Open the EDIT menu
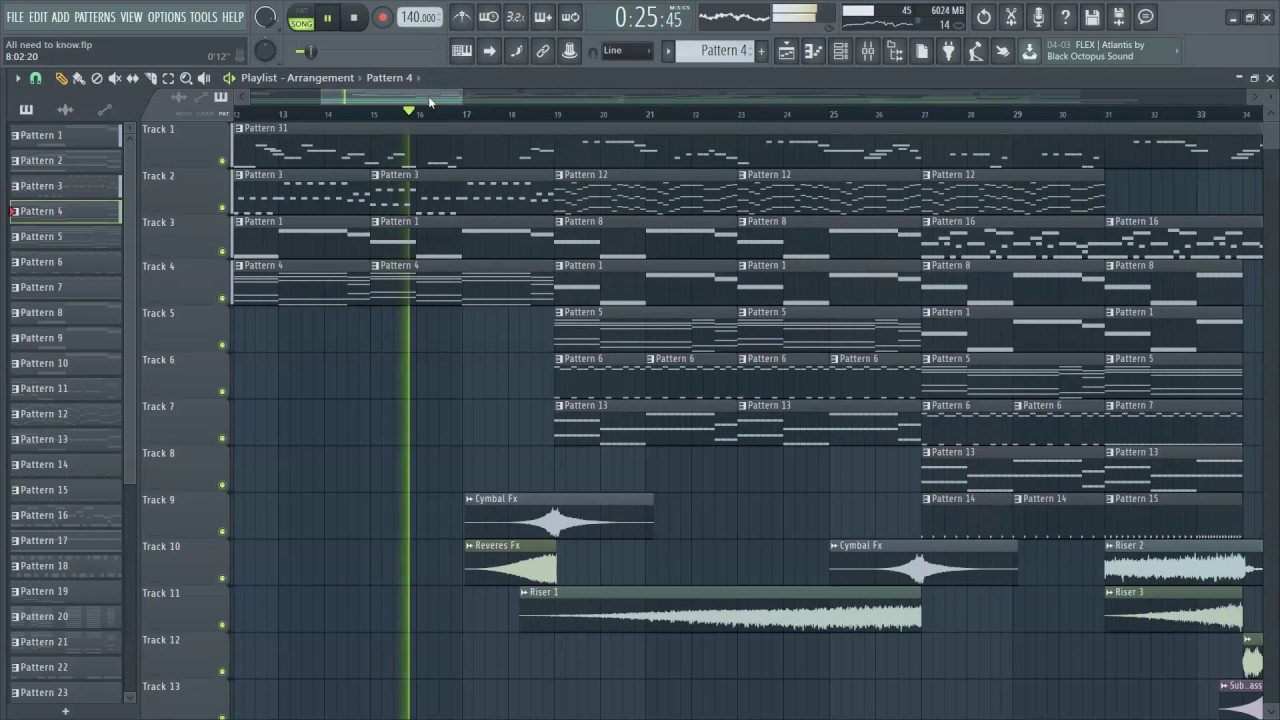This screenshot has height=720, width=1280. (38, 17)
